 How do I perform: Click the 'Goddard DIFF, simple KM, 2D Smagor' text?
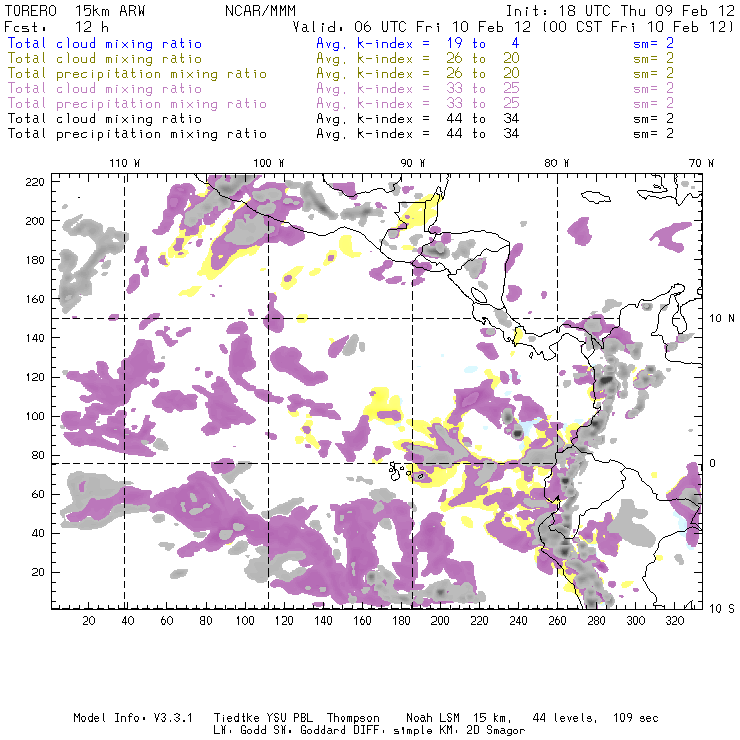[412, 731]
